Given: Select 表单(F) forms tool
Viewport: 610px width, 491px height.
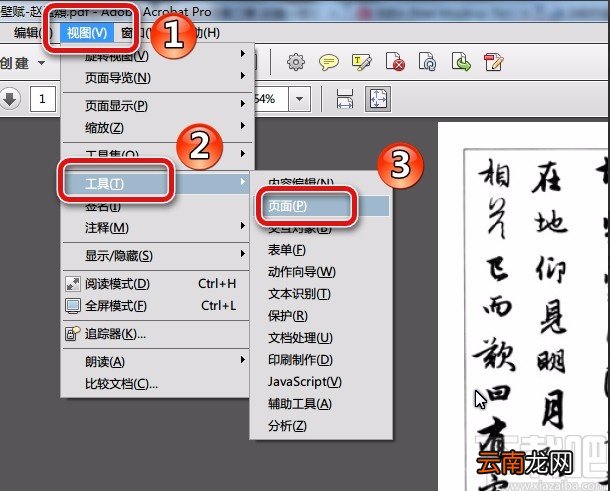Looking at the screenshot, I should (x=321, y=249).
